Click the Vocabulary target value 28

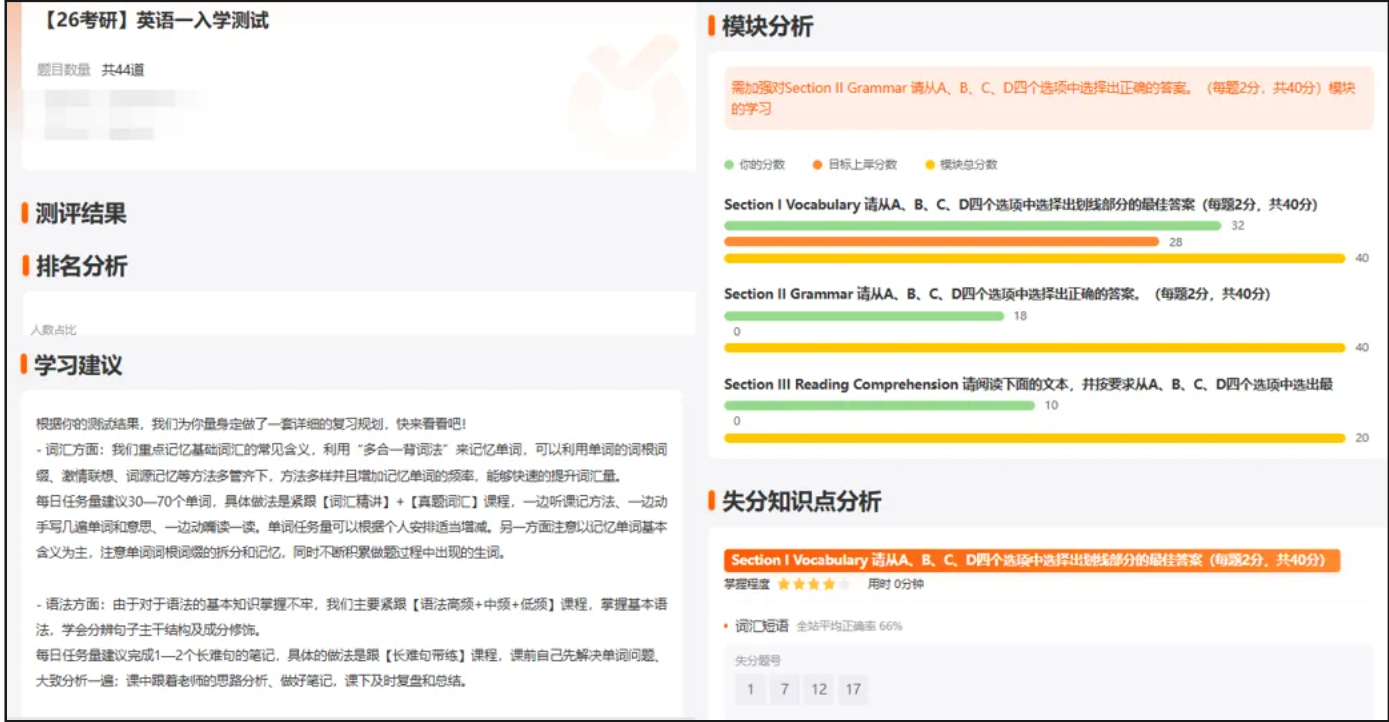1176,242
